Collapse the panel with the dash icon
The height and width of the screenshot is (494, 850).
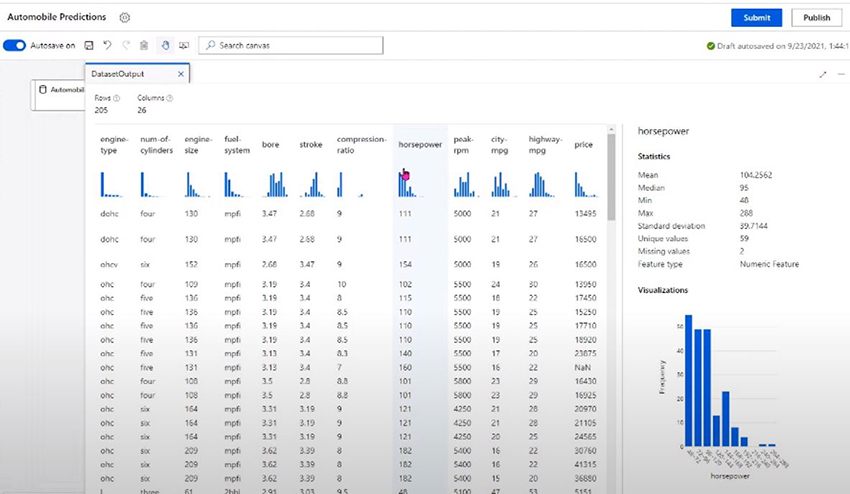point(841,74)
